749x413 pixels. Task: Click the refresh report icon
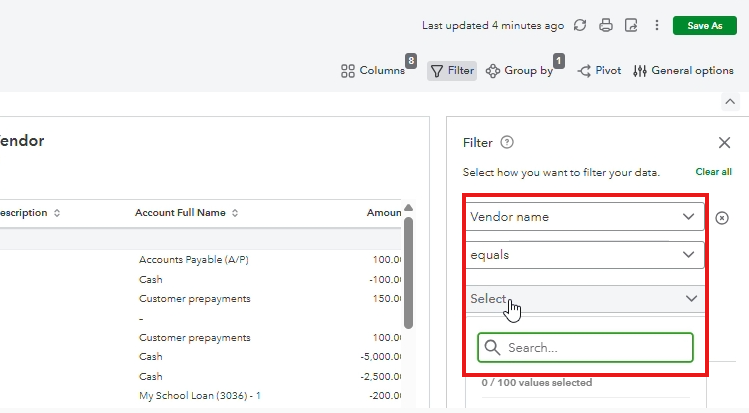pyautogui.click(x=580, y=26)
